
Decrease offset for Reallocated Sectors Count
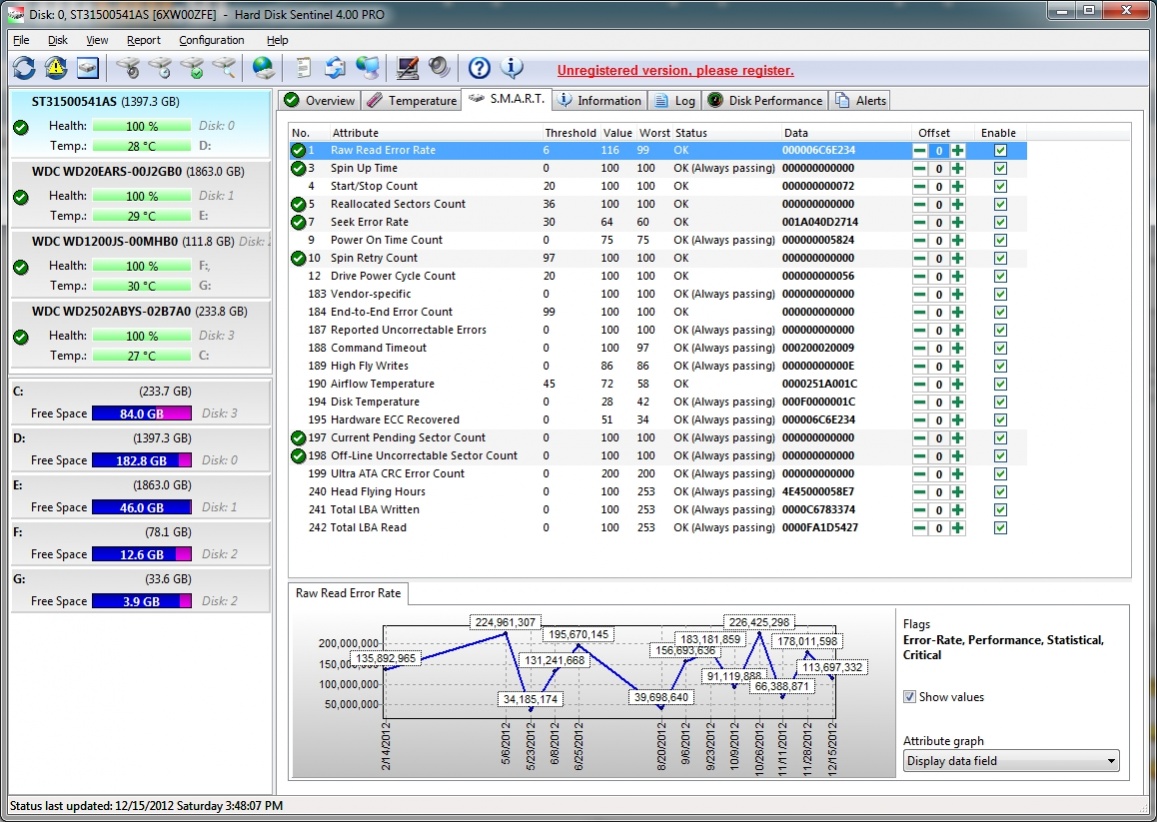point(919,204)
